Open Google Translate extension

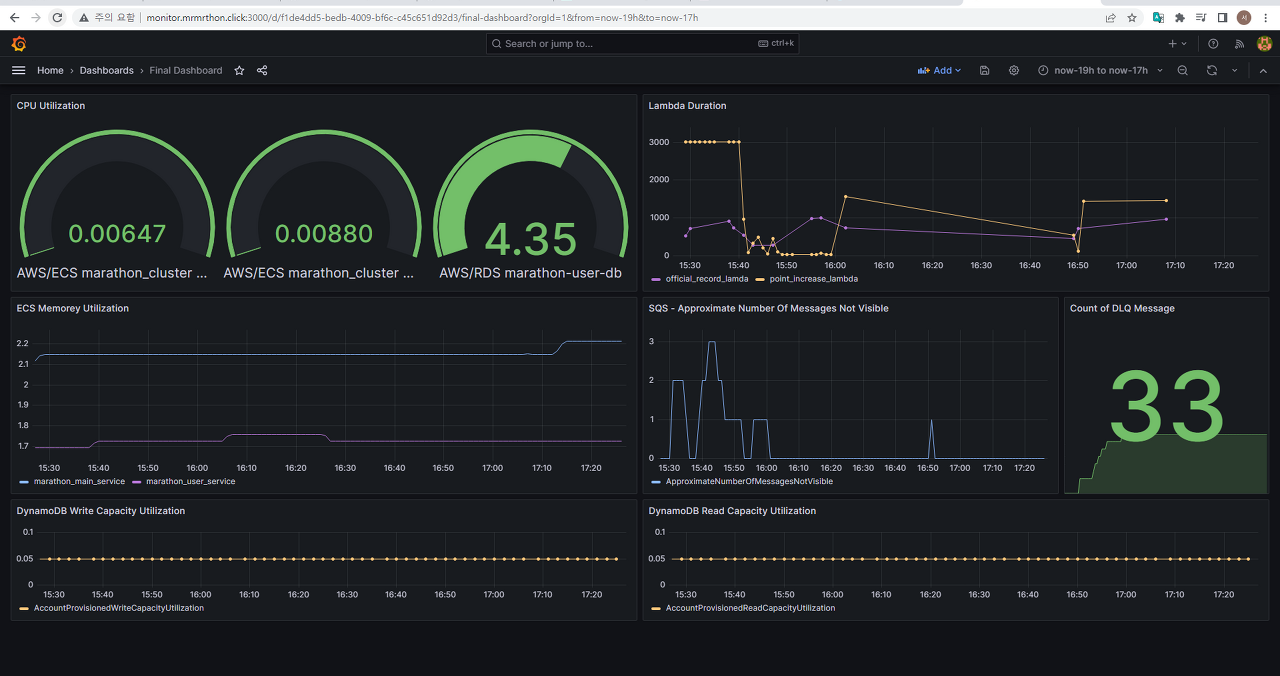point(1158,17)
